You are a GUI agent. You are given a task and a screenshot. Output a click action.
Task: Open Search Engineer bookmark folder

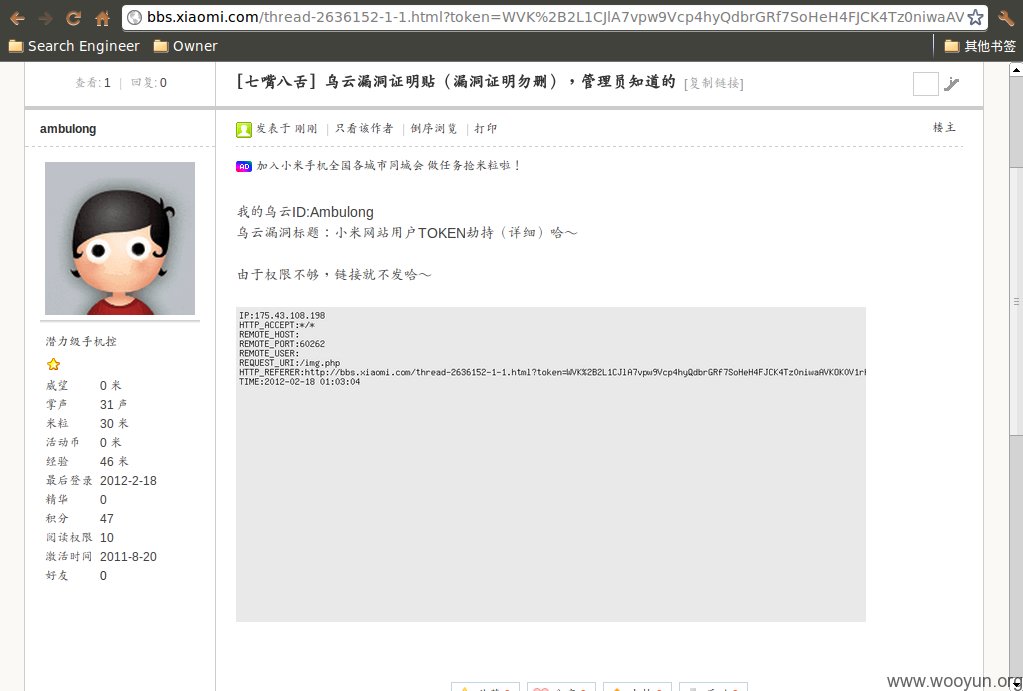pyautogui.click(x=74, y=46)
